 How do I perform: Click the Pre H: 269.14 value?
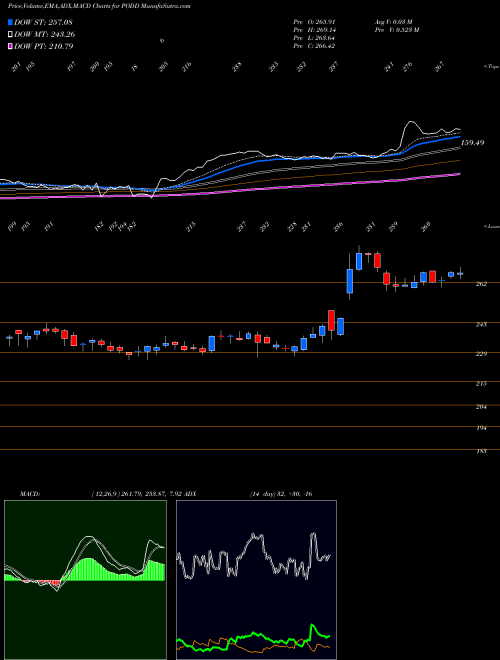[x=314, y=30]
